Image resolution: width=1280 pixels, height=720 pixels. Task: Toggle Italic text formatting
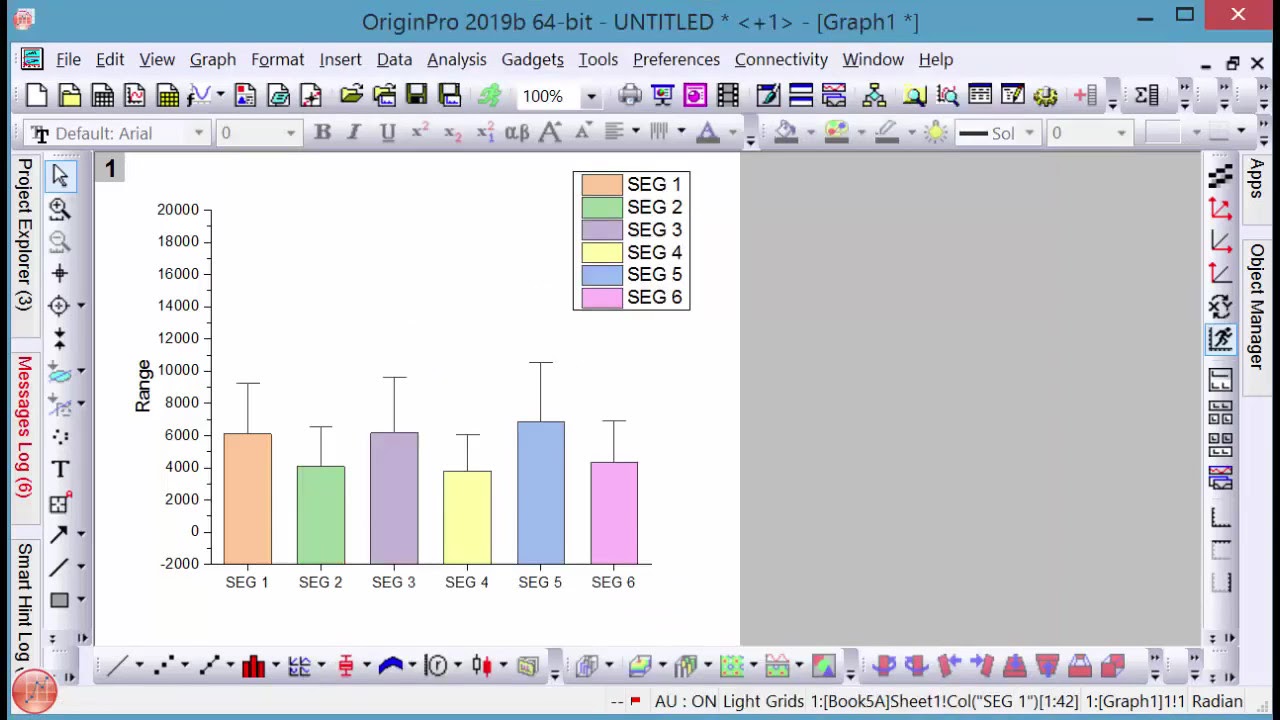point(354,133)
